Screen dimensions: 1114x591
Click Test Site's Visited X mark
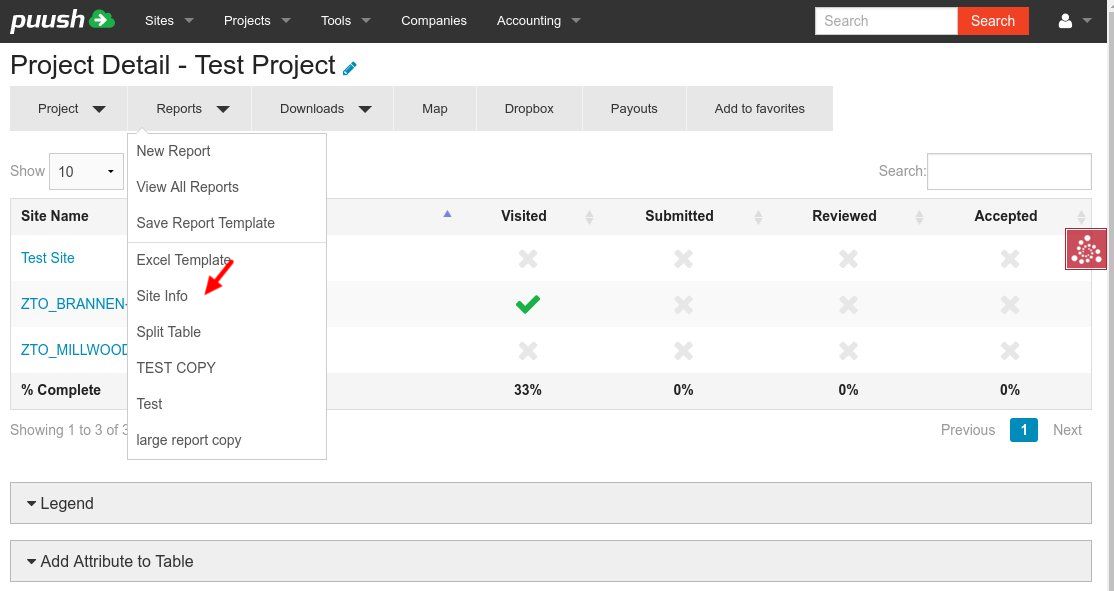point(528,259)
